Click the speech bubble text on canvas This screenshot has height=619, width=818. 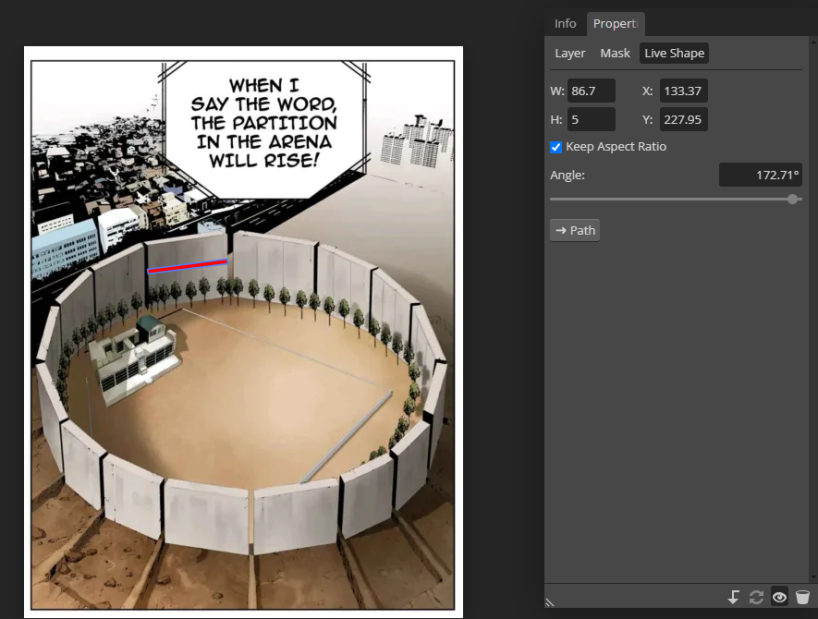click(264, 123)
